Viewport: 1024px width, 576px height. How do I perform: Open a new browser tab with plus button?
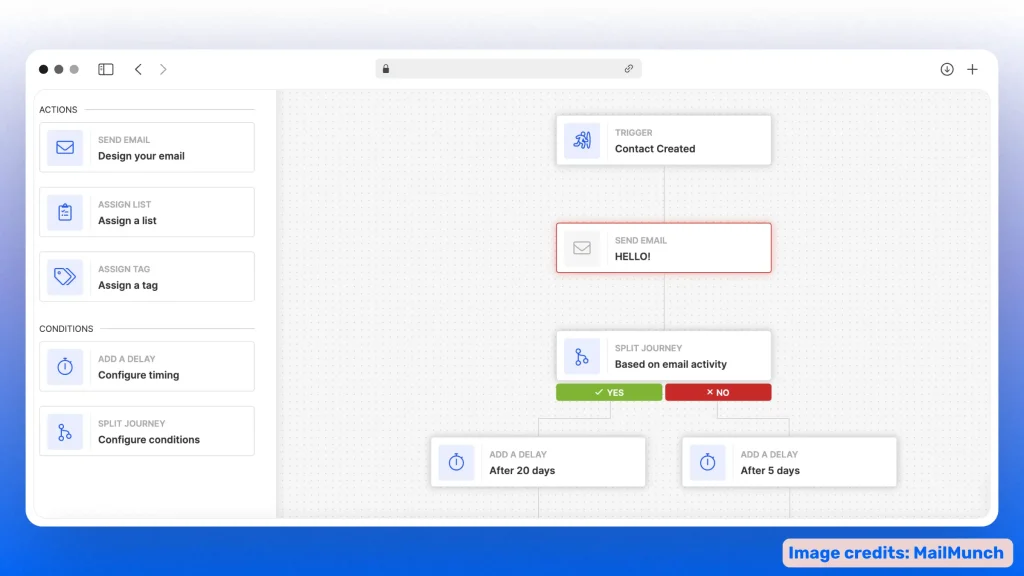click(972, 69)
